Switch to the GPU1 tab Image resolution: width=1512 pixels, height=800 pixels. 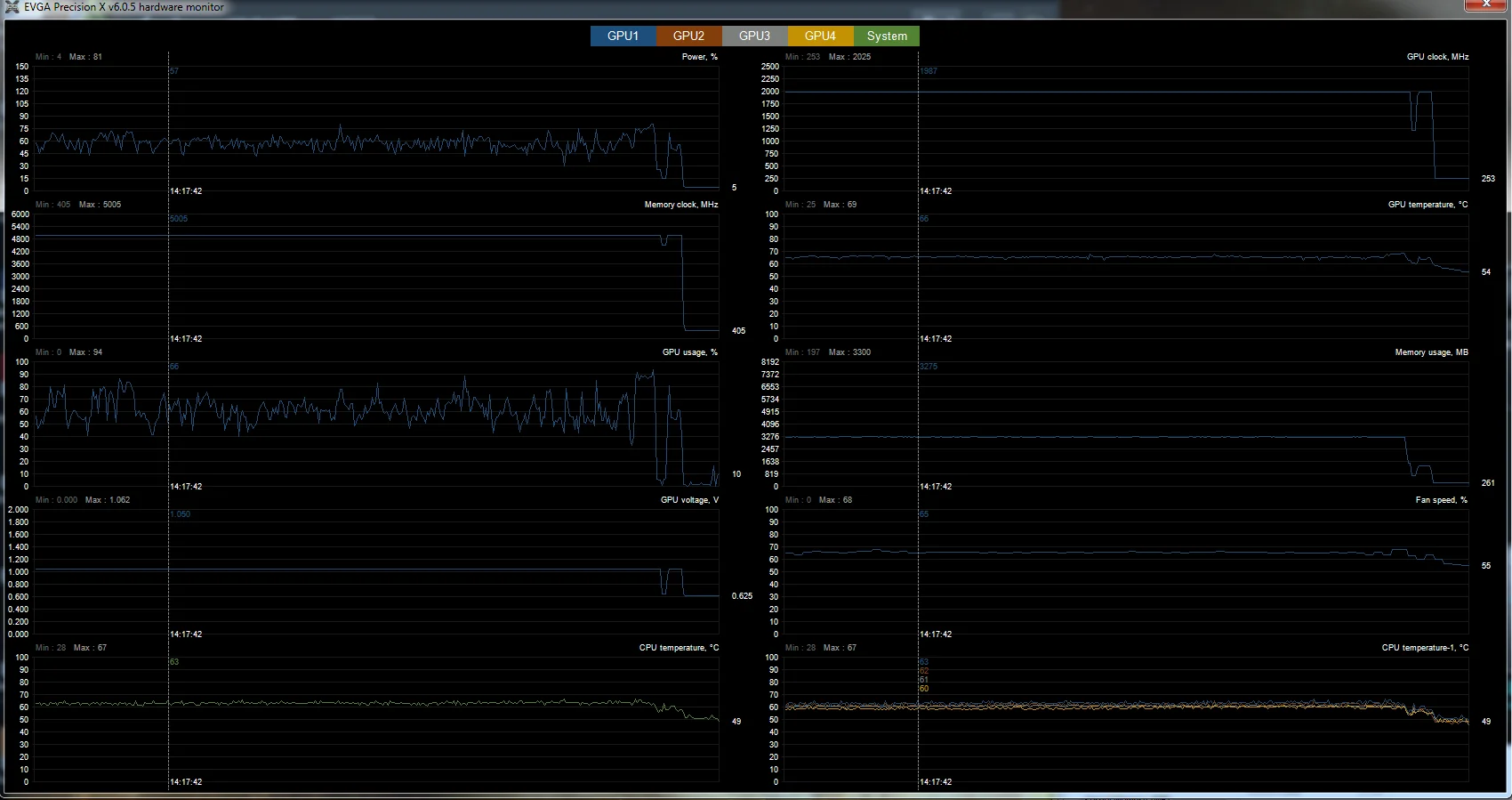pyautogui.click(x=623, y=36)
